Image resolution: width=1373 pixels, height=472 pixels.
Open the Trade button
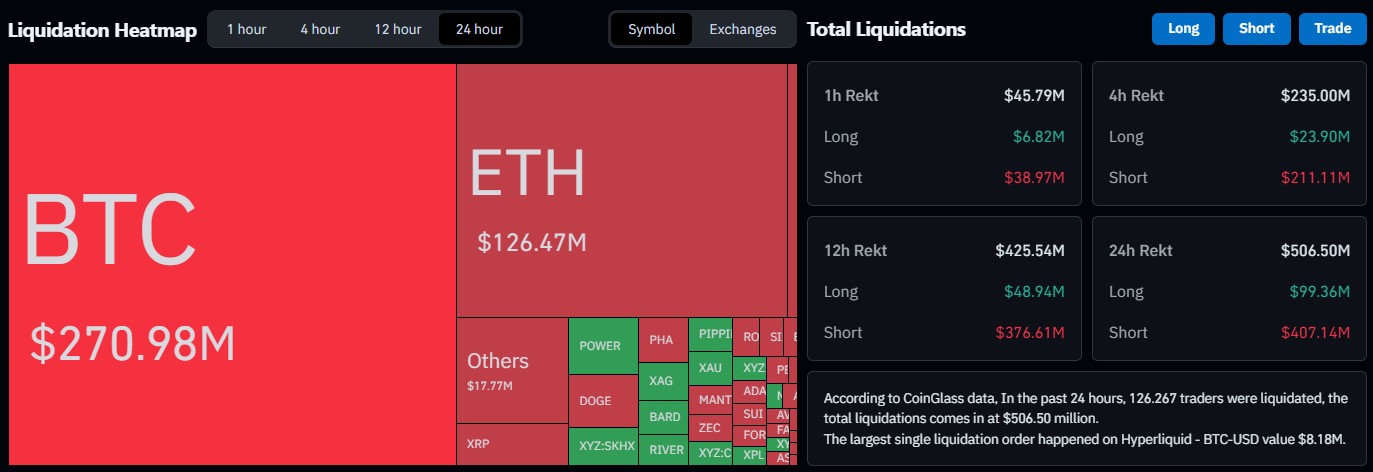click(x=1332, y=29)
